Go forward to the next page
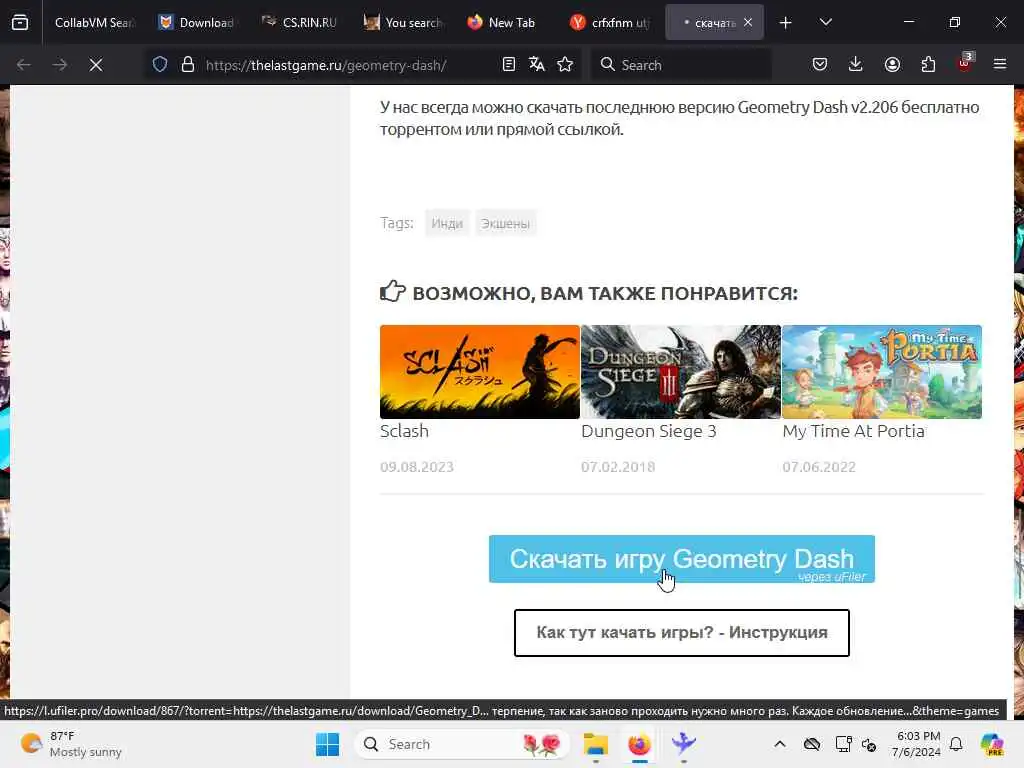Image resolution: width=1024 pixels, height=768 pixels. [x=59, y=65]
